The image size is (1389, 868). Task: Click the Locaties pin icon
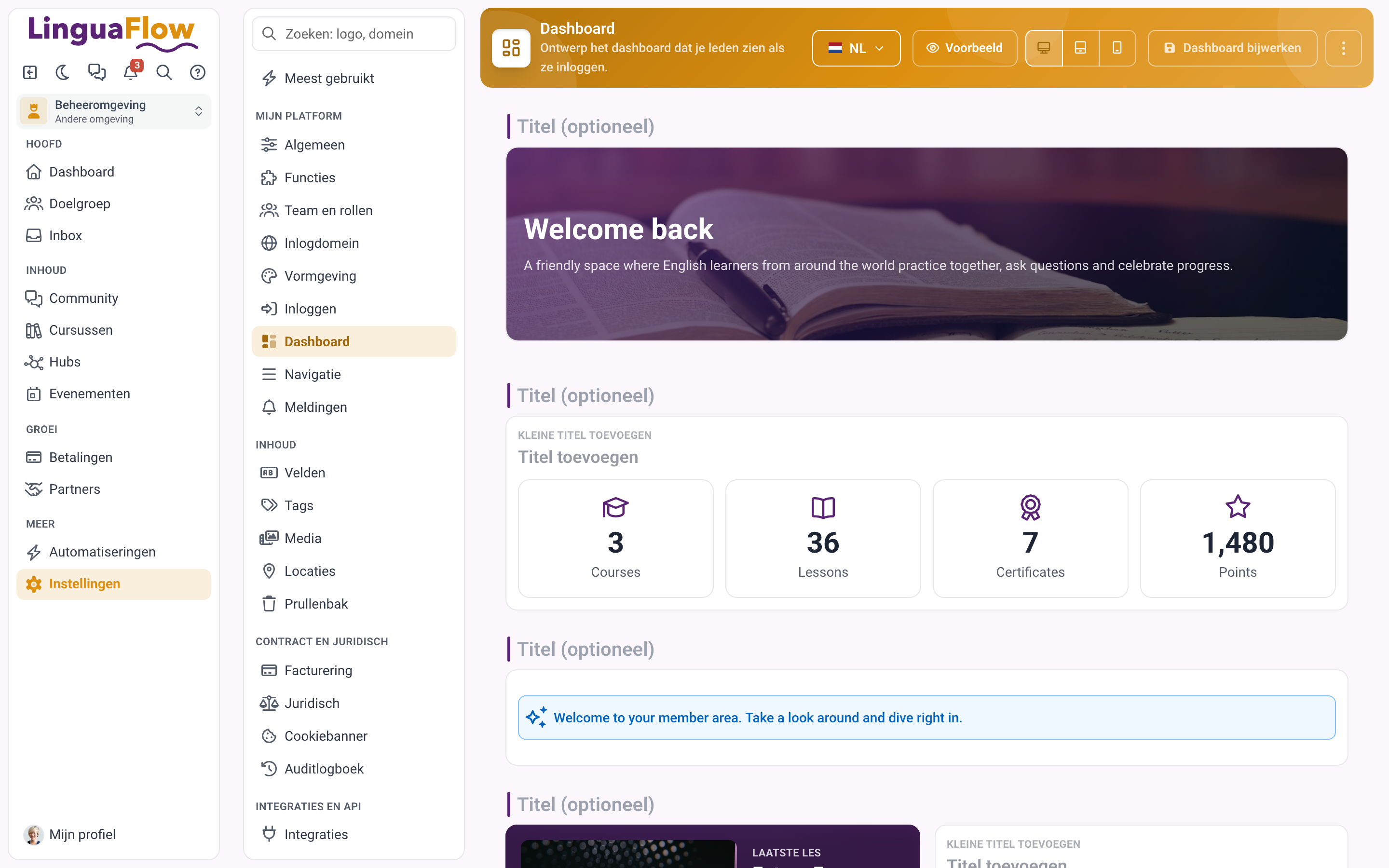pos(269,571)
